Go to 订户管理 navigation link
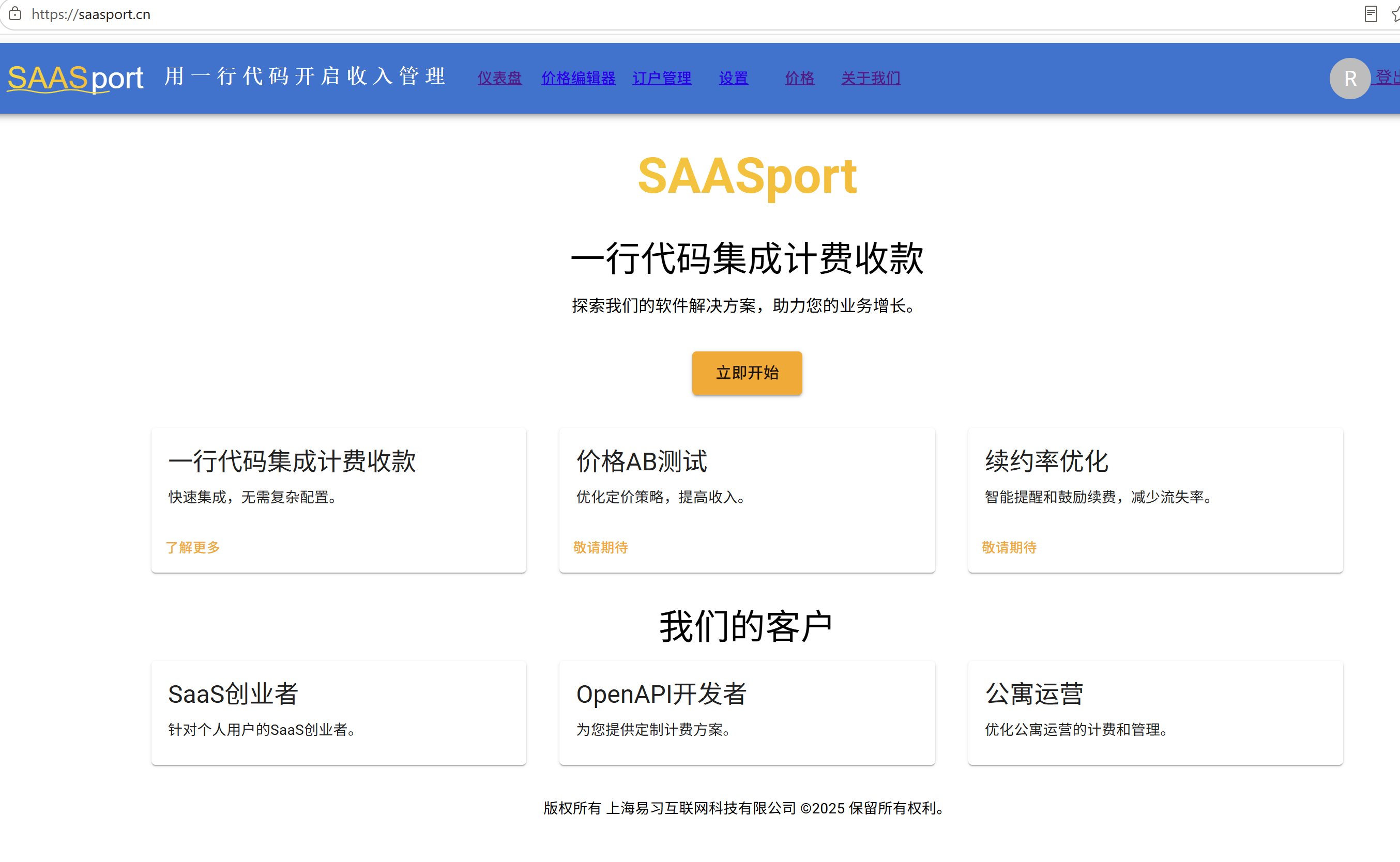Viewport: 1400px width, 862px height. coord(662,78)
